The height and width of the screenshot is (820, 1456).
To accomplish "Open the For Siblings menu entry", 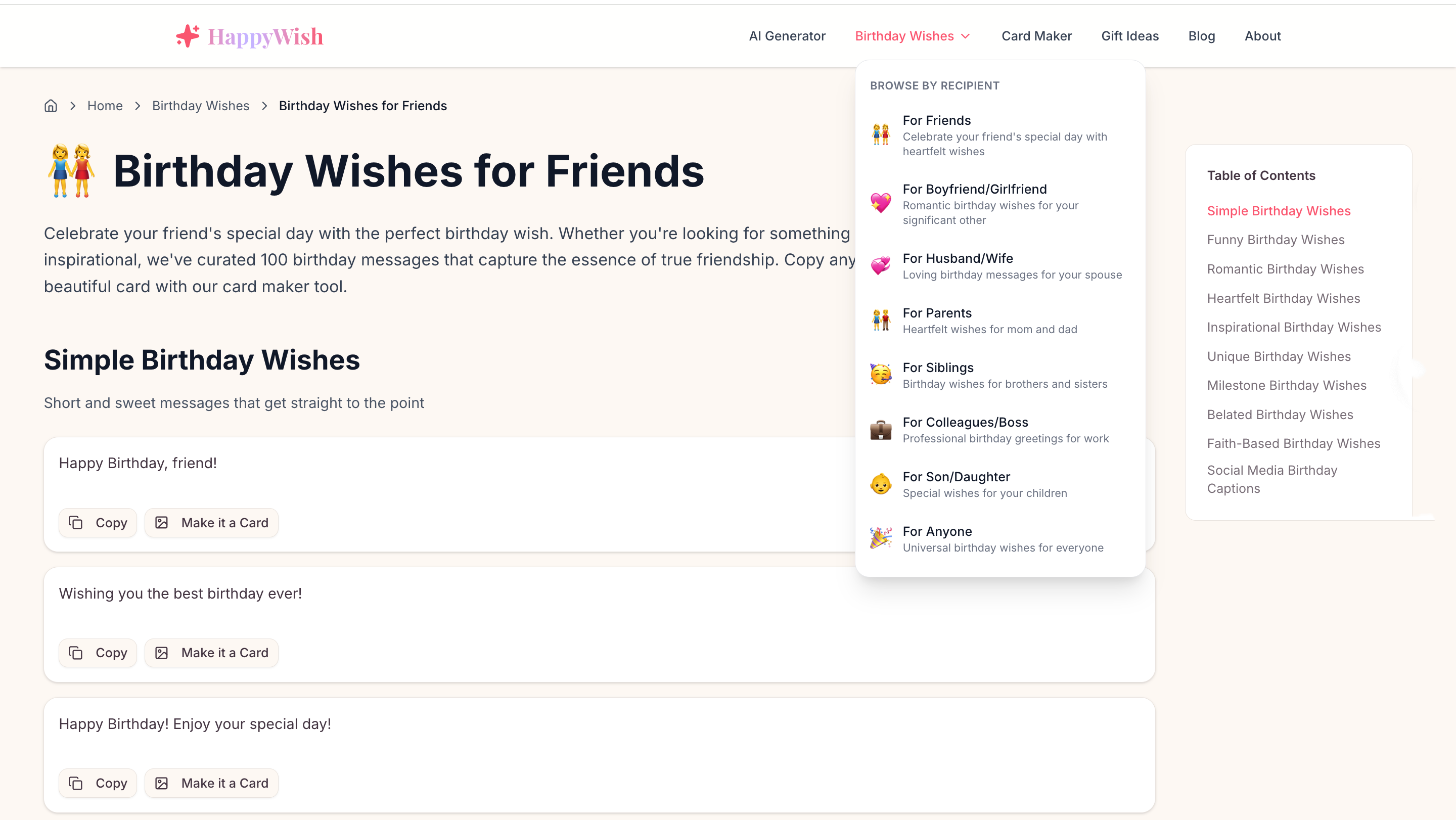I will 938,368.
